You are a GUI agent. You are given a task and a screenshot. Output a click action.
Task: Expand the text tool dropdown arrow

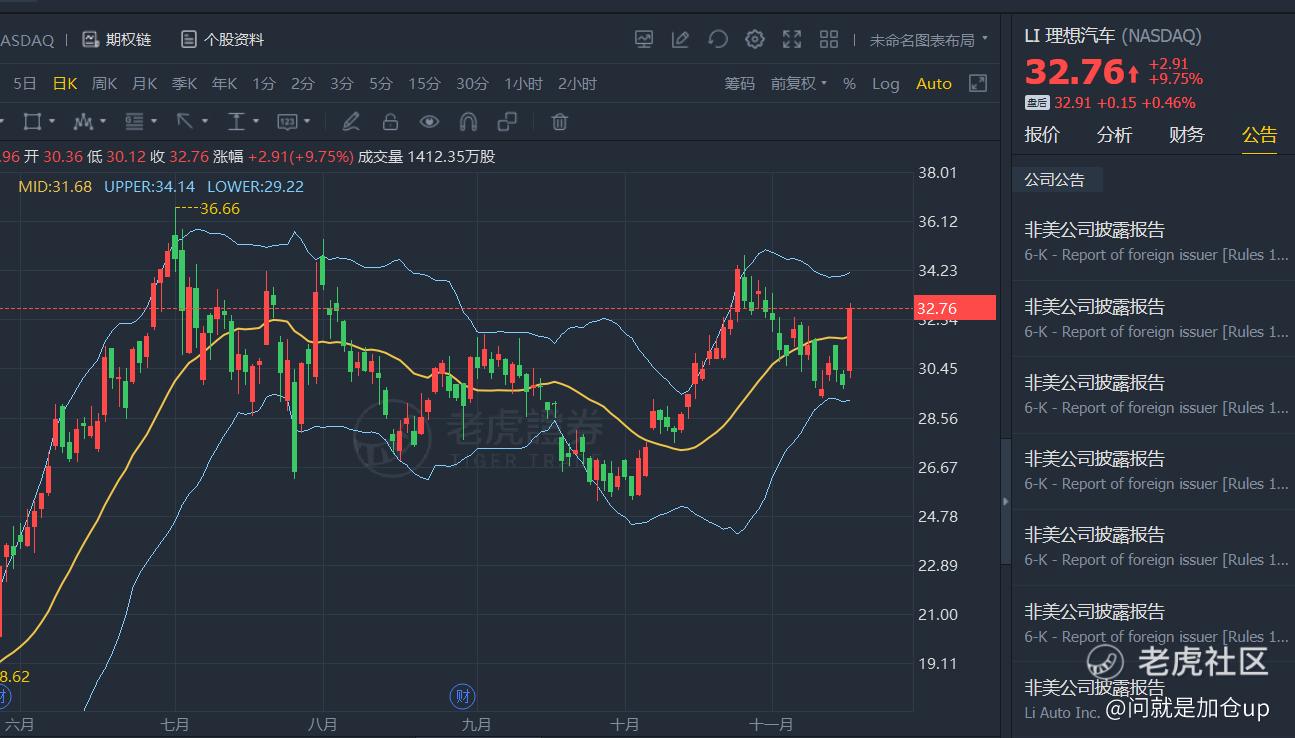pos(255,122)
